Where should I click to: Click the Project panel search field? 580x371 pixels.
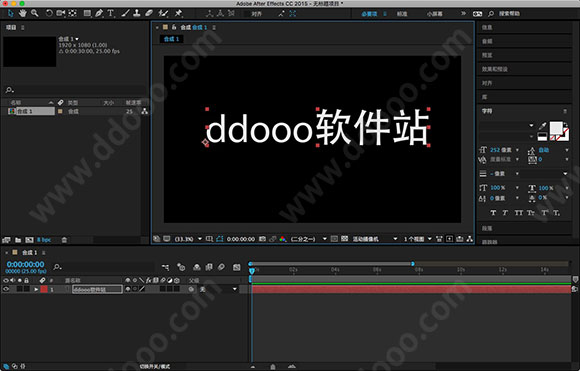point(75,90)
